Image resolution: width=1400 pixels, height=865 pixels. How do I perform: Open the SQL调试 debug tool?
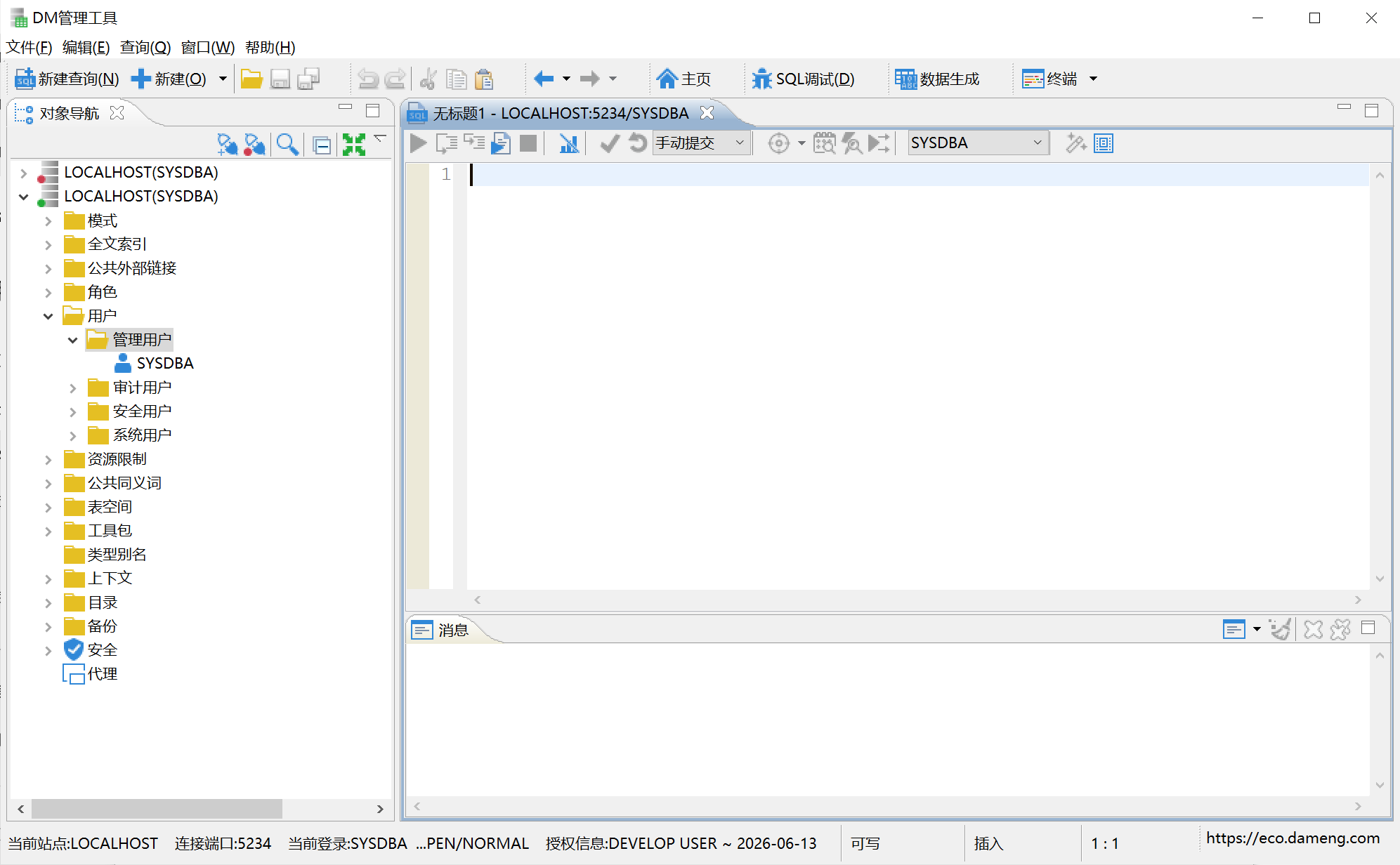804,79
